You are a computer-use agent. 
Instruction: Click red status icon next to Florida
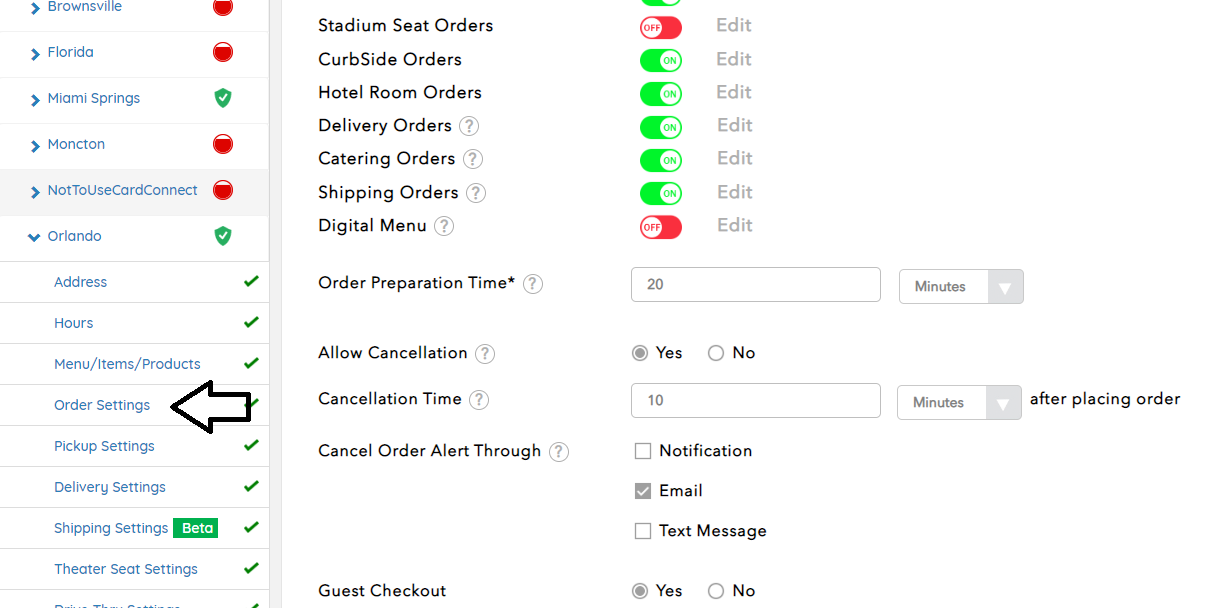[x=223, y=52]
